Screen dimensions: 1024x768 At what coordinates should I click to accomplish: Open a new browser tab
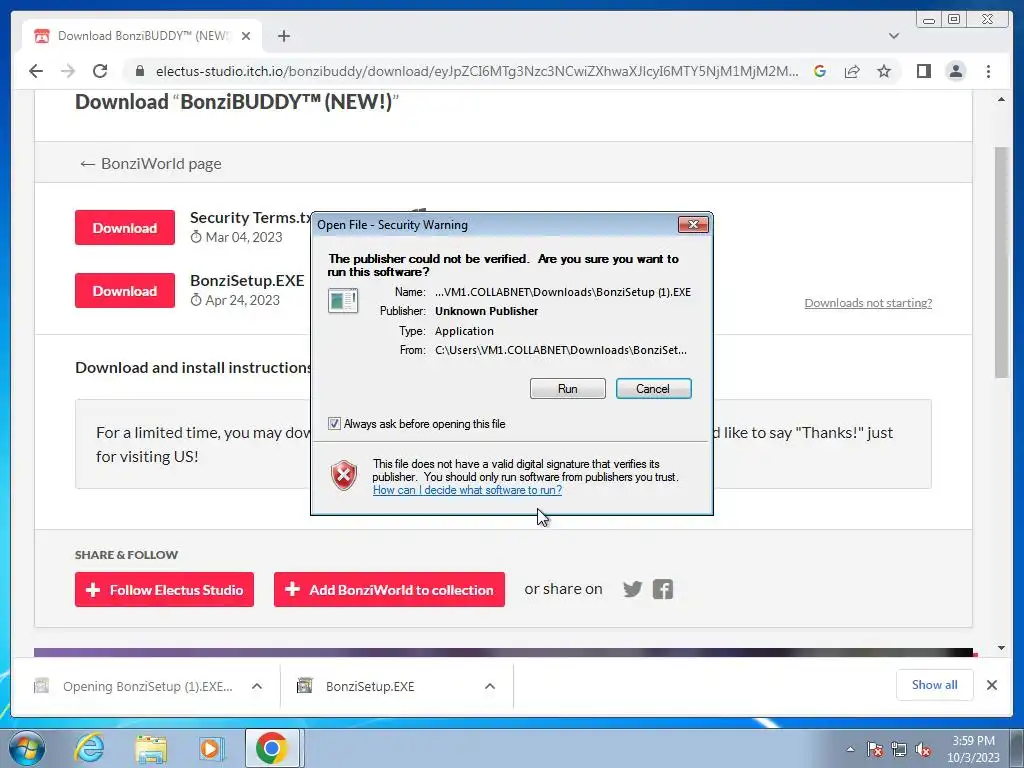point(283,36)
